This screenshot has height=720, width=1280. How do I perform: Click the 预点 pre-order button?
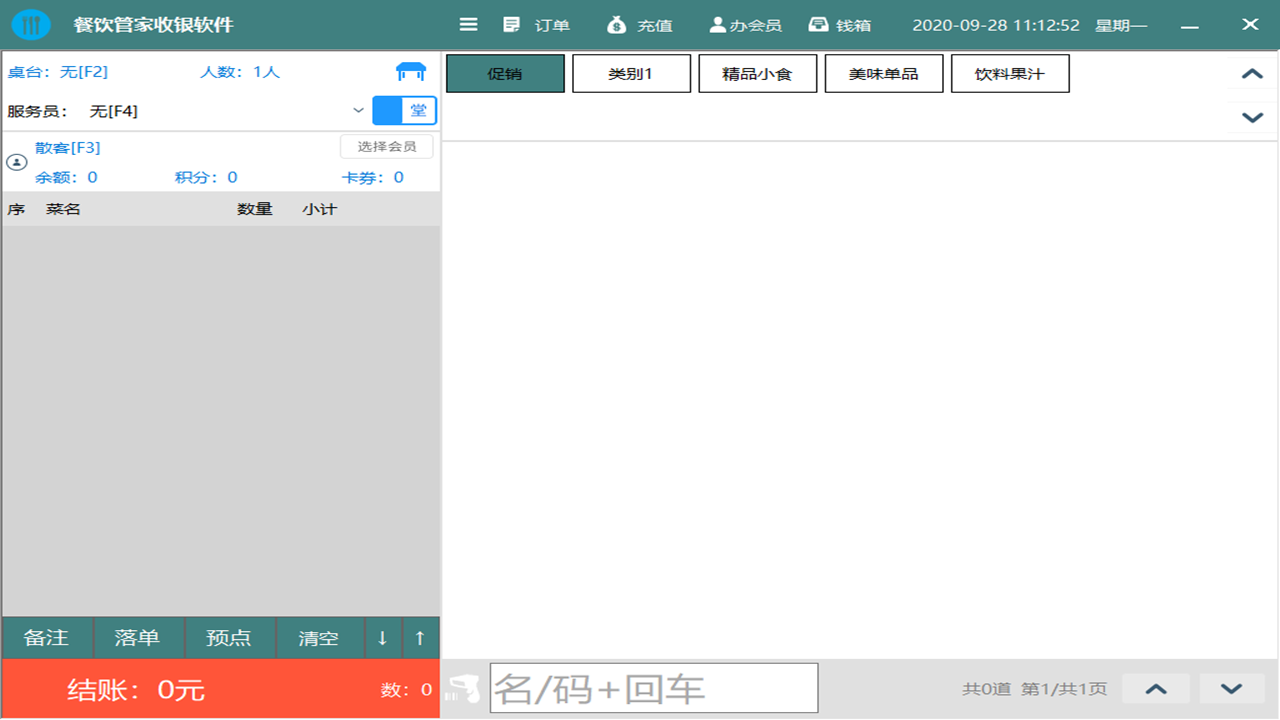click(x=229, y=638)
